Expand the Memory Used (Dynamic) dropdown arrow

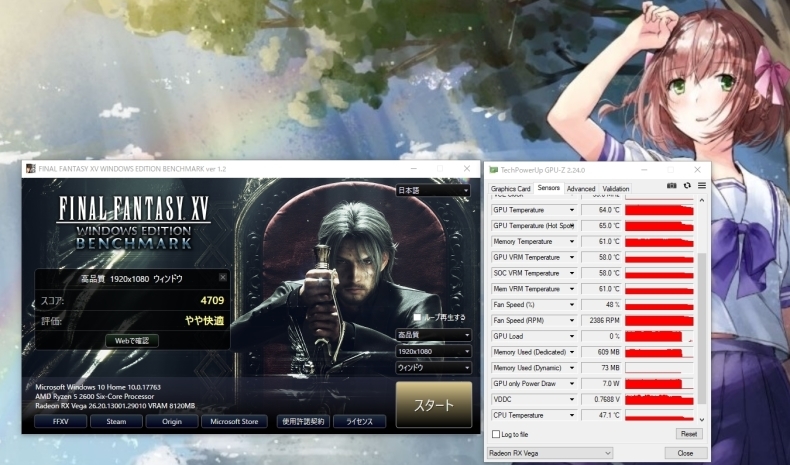tap(572, 368)
